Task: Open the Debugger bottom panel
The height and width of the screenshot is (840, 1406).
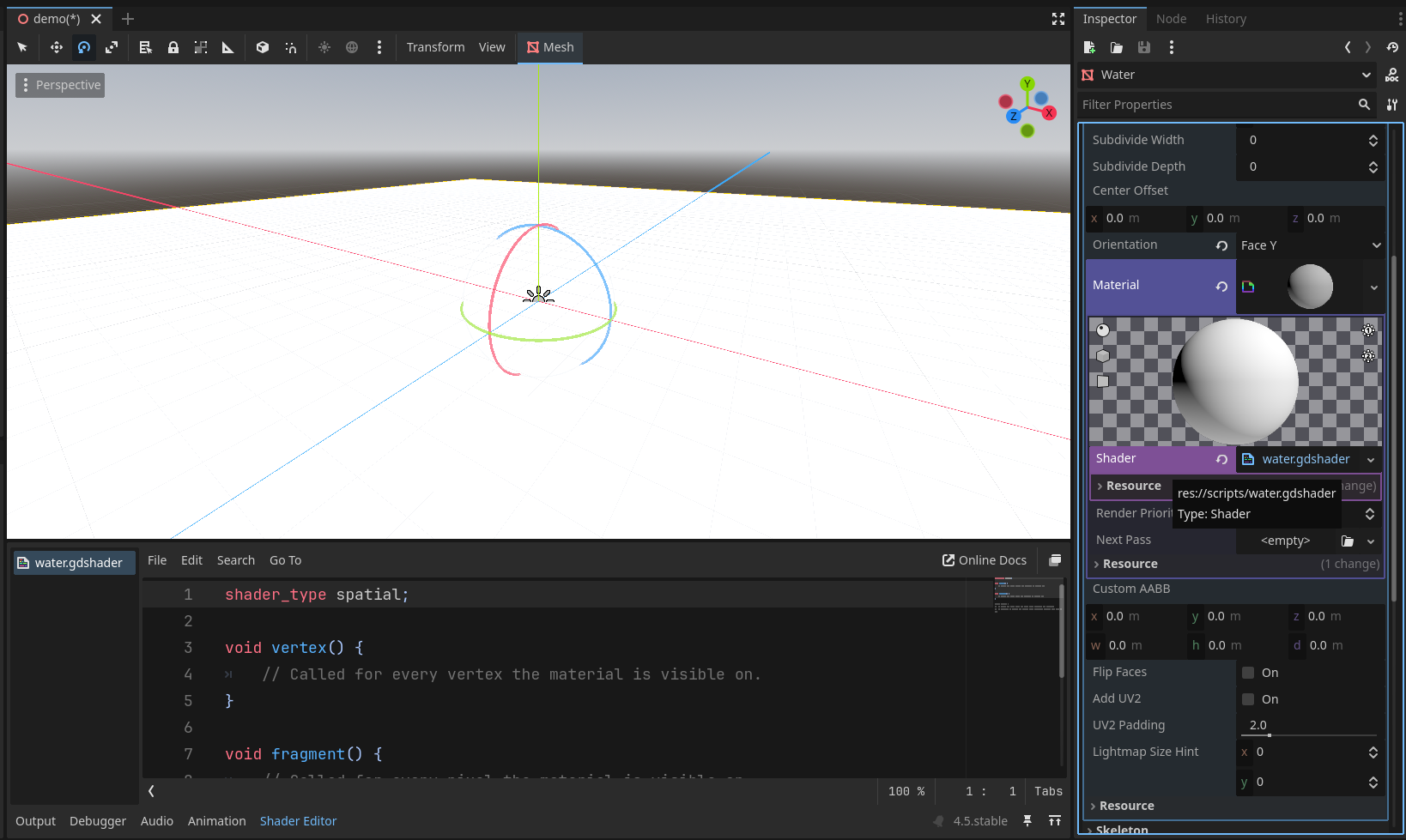Action: pos(98,821)
